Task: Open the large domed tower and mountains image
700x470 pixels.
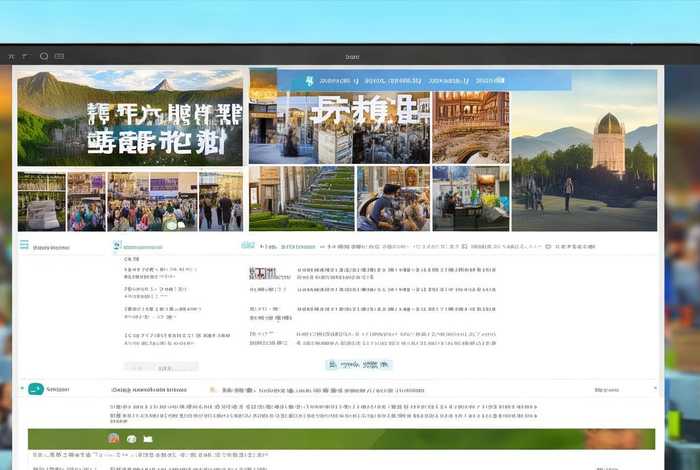Action: pyautogui.click(x=584, y=150)
